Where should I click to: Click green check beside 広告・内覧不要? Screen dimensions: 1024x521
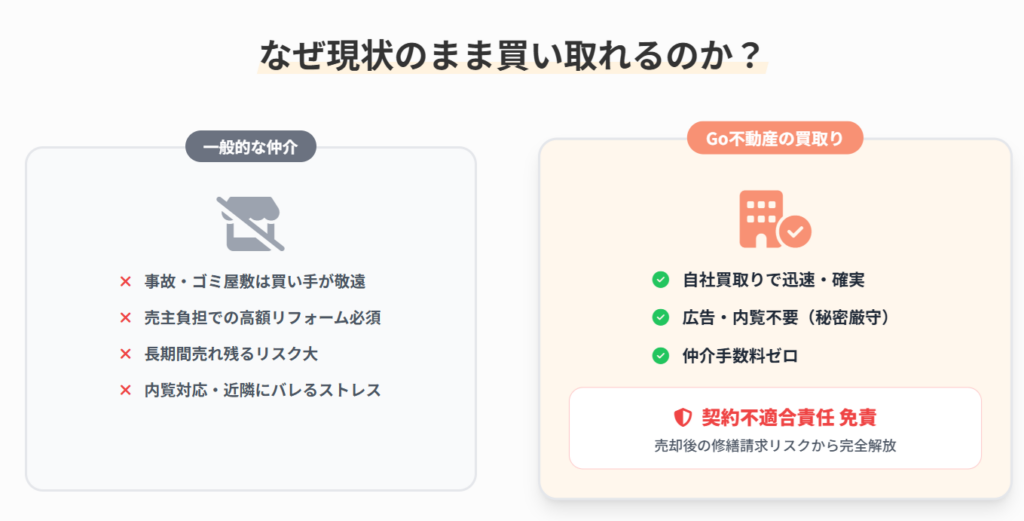pos(660,318)
